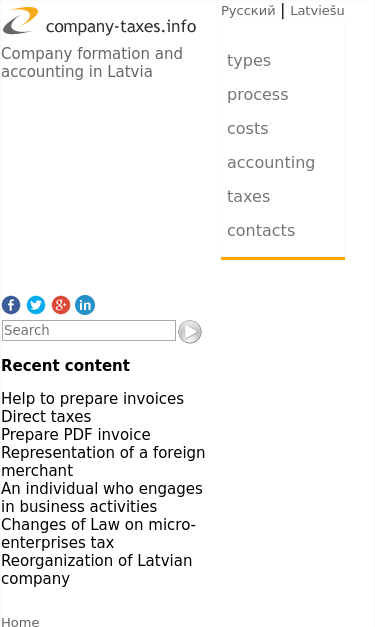This screenshot has height=627, width=375.
Task: Click the search submit arrow button
Action: [189, 331]
